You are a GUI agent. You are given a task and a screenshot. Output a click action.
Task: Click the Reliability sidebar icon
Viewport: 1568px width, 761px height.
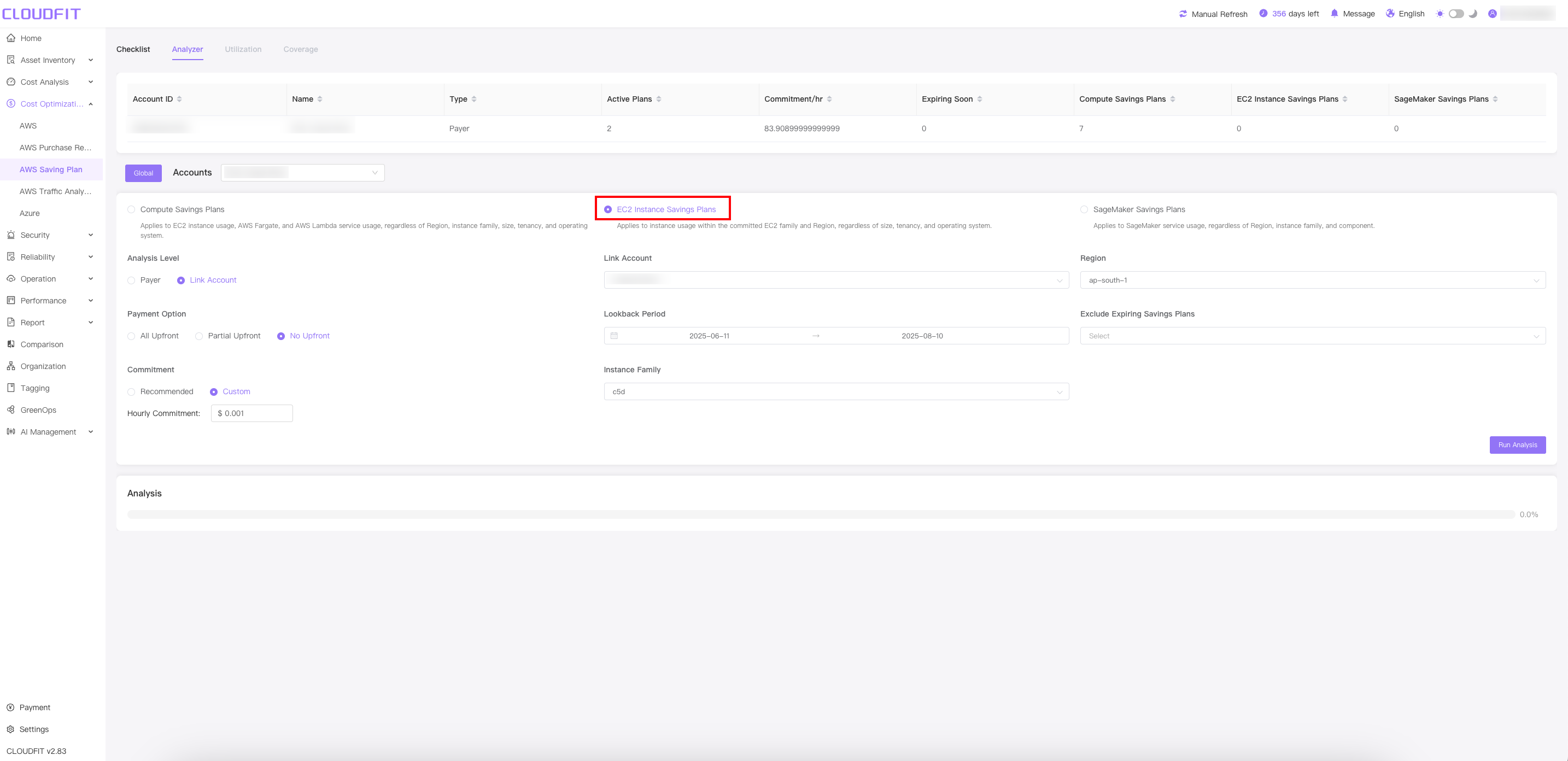click(11, 257)
